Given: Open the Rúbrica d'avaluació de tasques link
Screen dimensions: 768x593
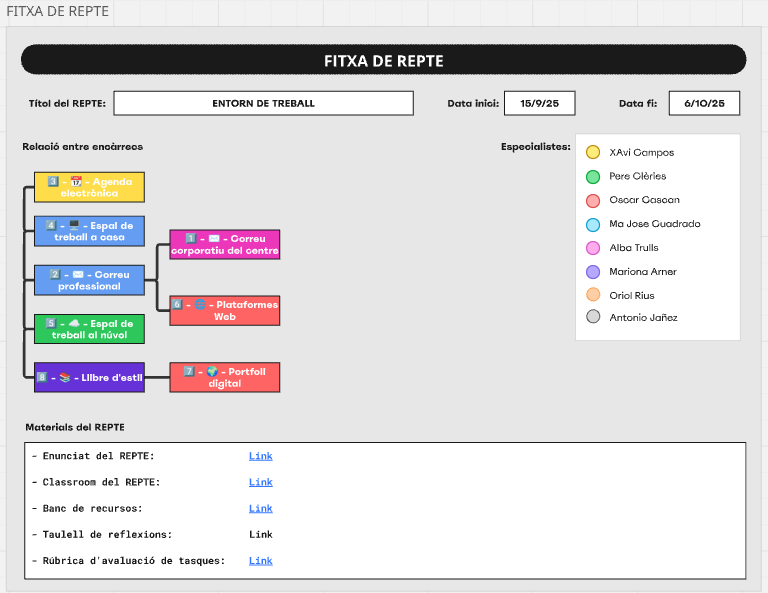Looking at the screenshot, I should click(260, 561).
